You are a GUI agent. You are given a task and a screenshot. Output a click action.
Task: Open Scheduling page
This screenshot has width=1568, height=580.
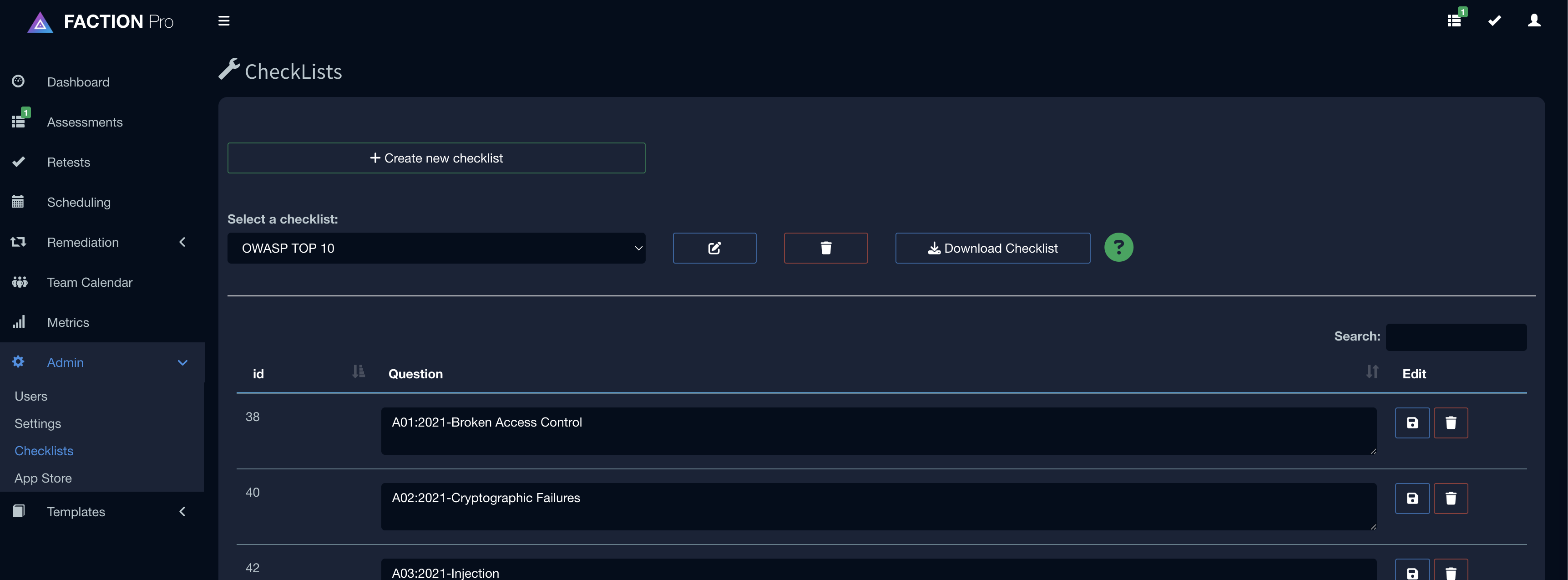[79, 202]
